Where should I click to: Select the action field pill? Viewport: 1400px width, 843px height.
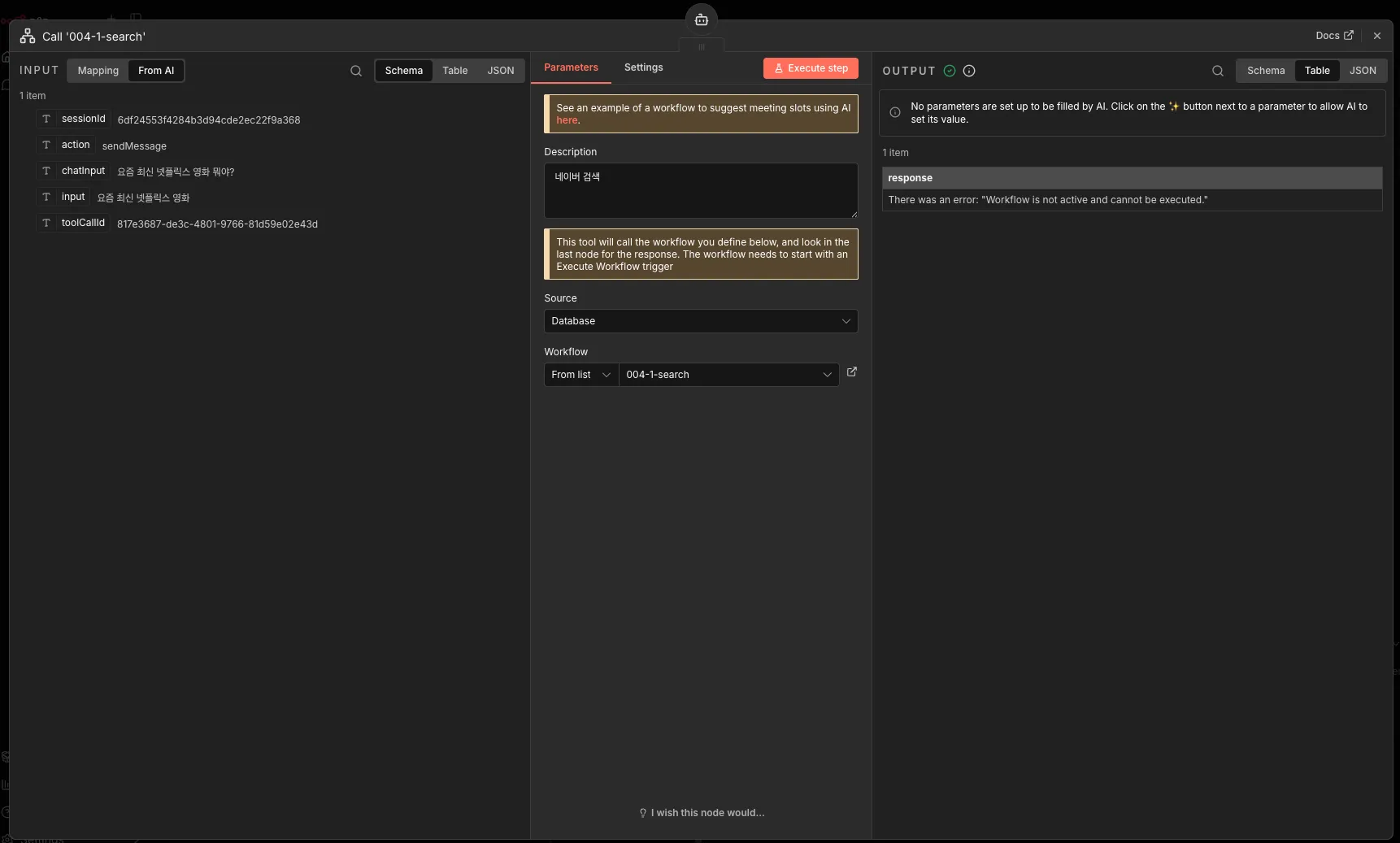[66, 145]
